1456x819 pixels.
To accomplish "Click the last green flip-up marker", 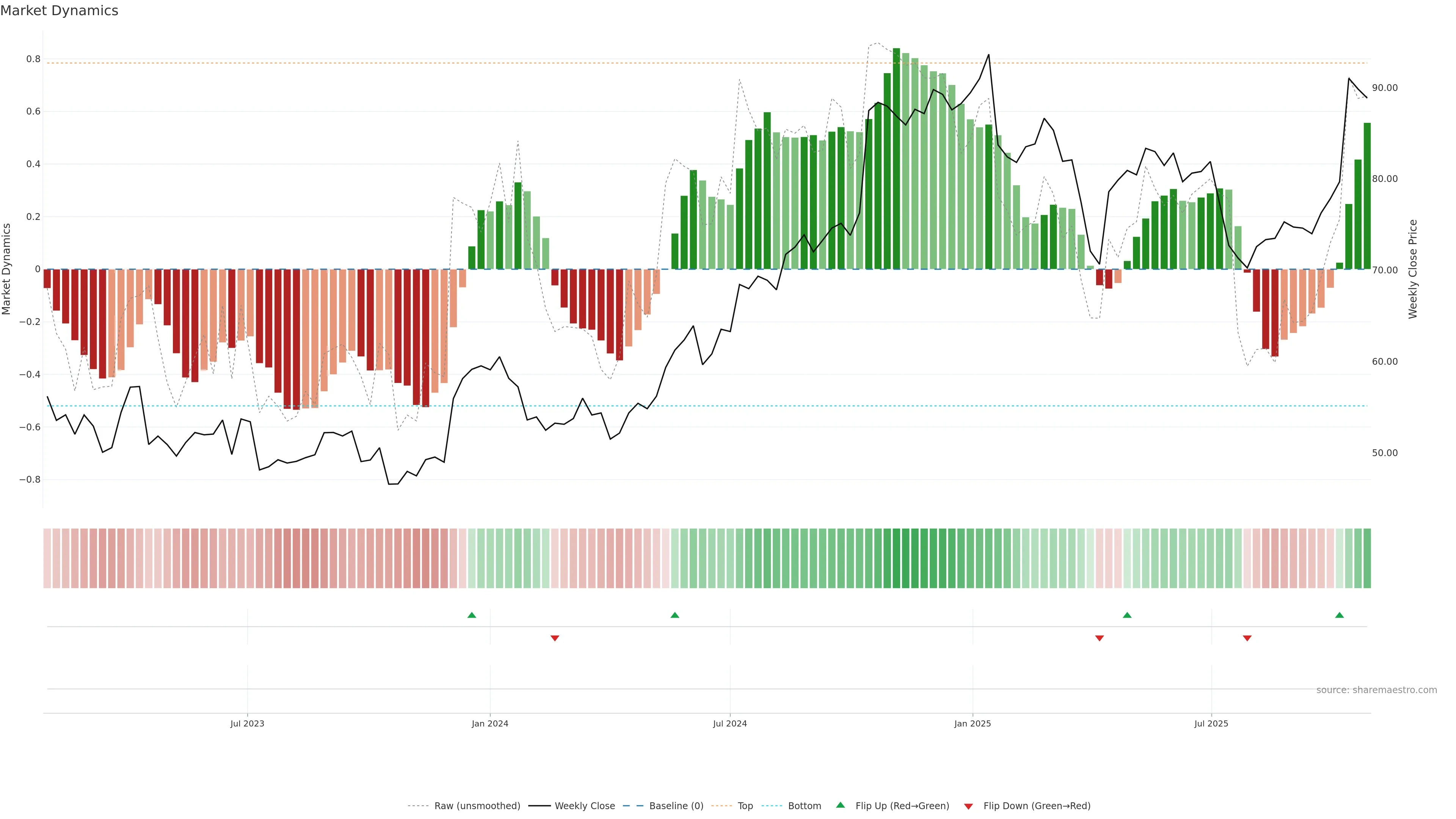I will pos(1339,615).
